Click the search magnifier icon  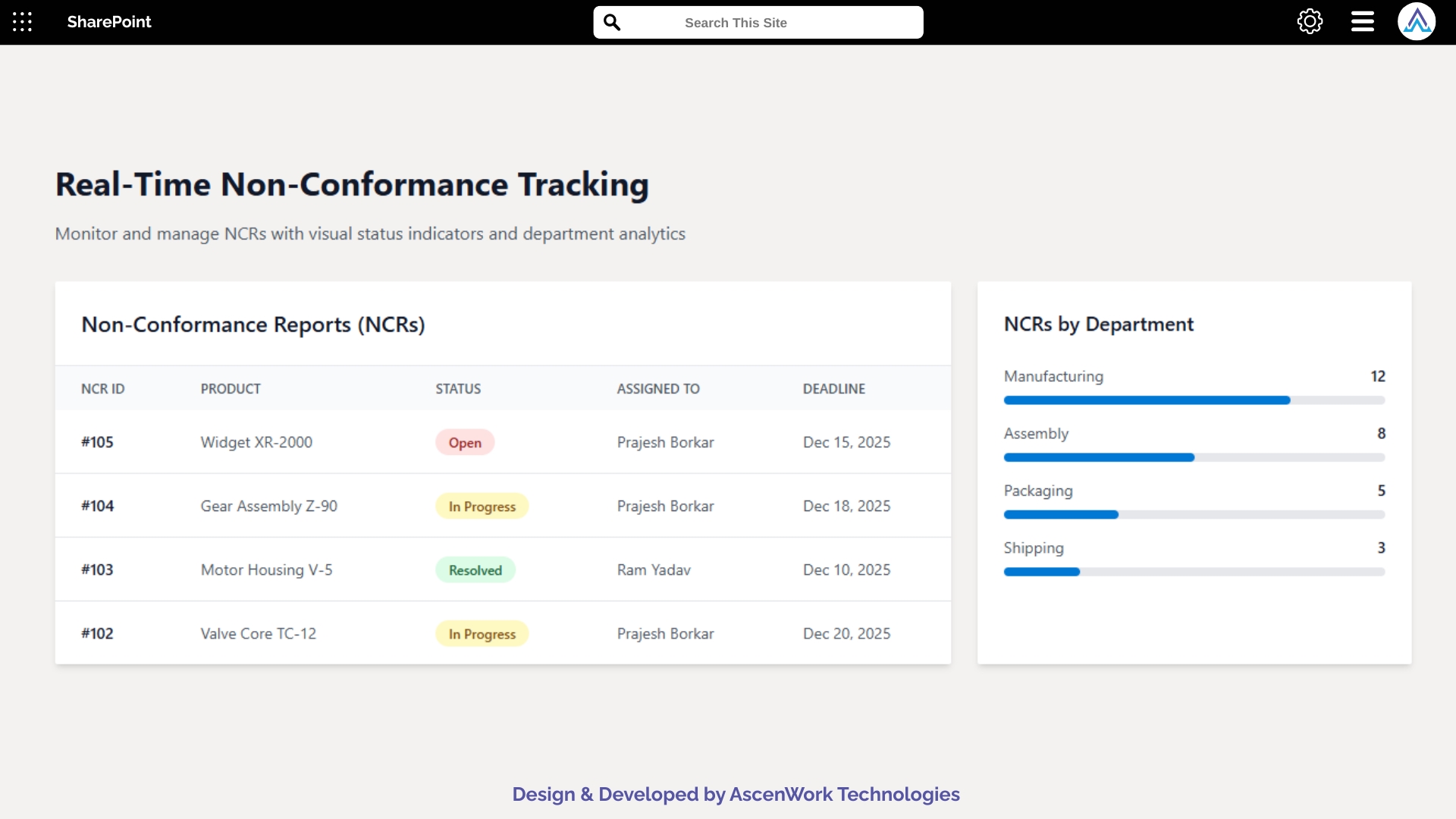click(x=612, y=22)
